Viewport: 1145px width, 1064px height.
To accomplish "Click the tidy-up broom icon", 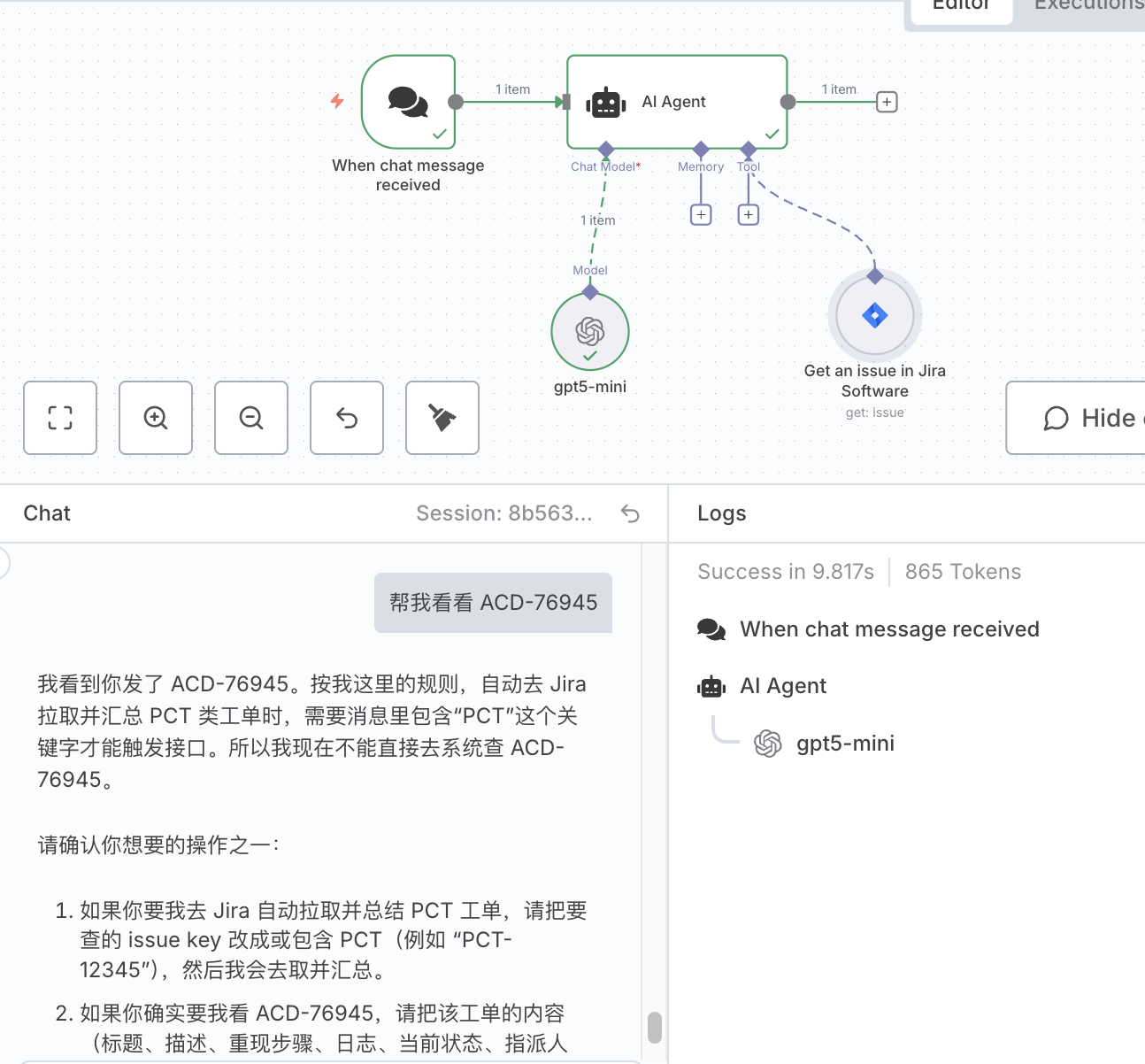I will click(x=442, y=418).
